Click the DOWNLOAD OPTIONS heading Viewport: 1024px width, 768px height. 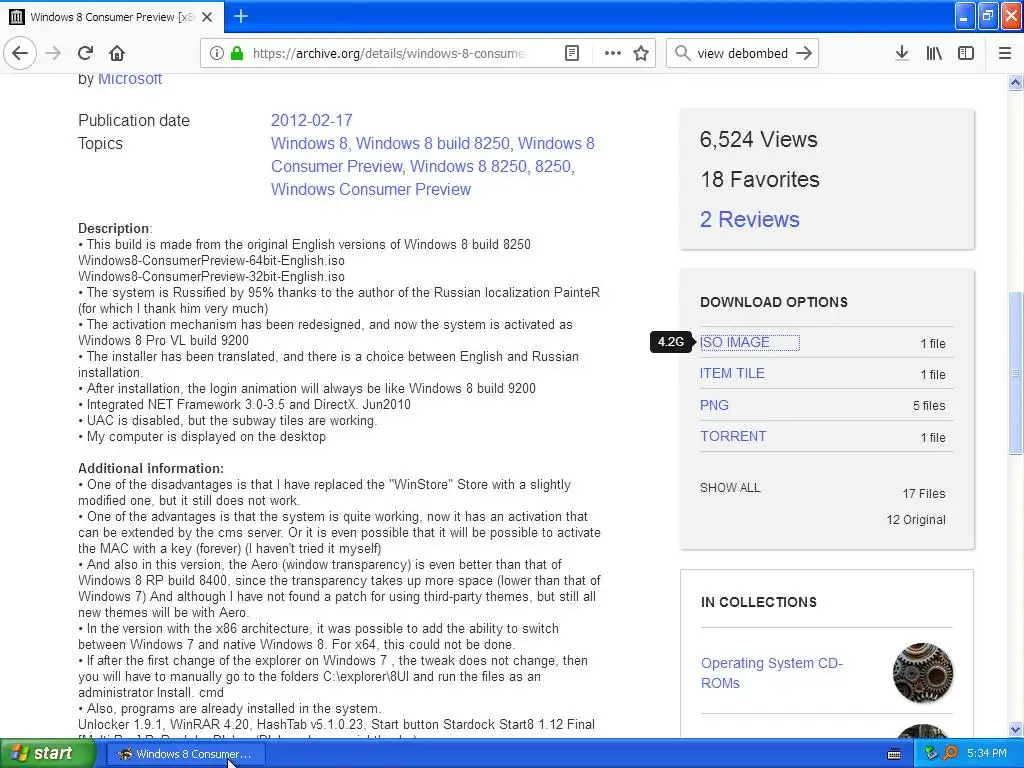[774, 302]
